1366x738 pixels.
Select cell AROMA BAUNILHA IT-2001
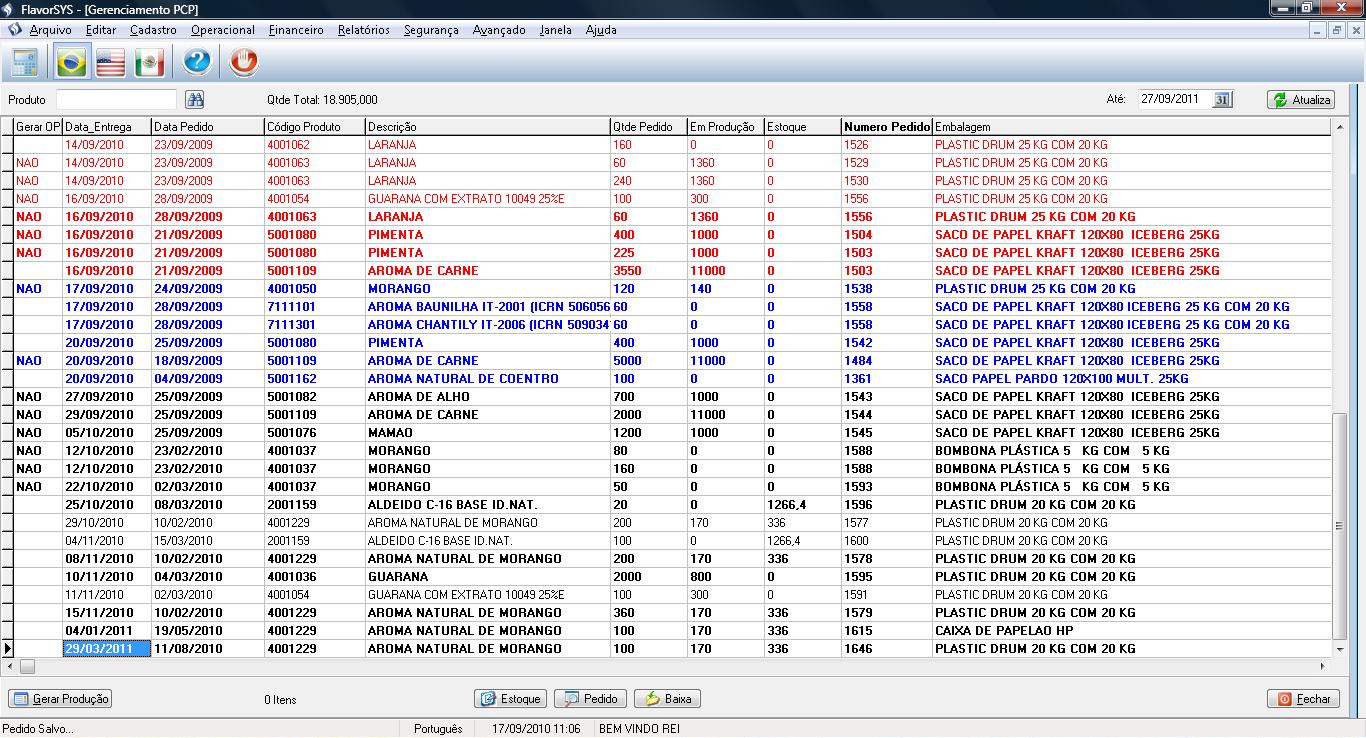point(487,307)
